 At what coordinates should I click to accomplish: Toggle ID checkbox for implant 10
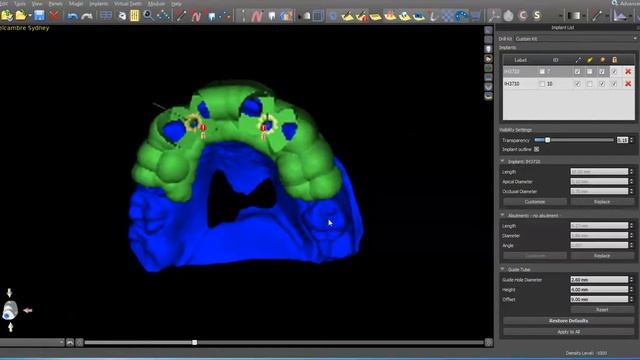coord(542,84)
